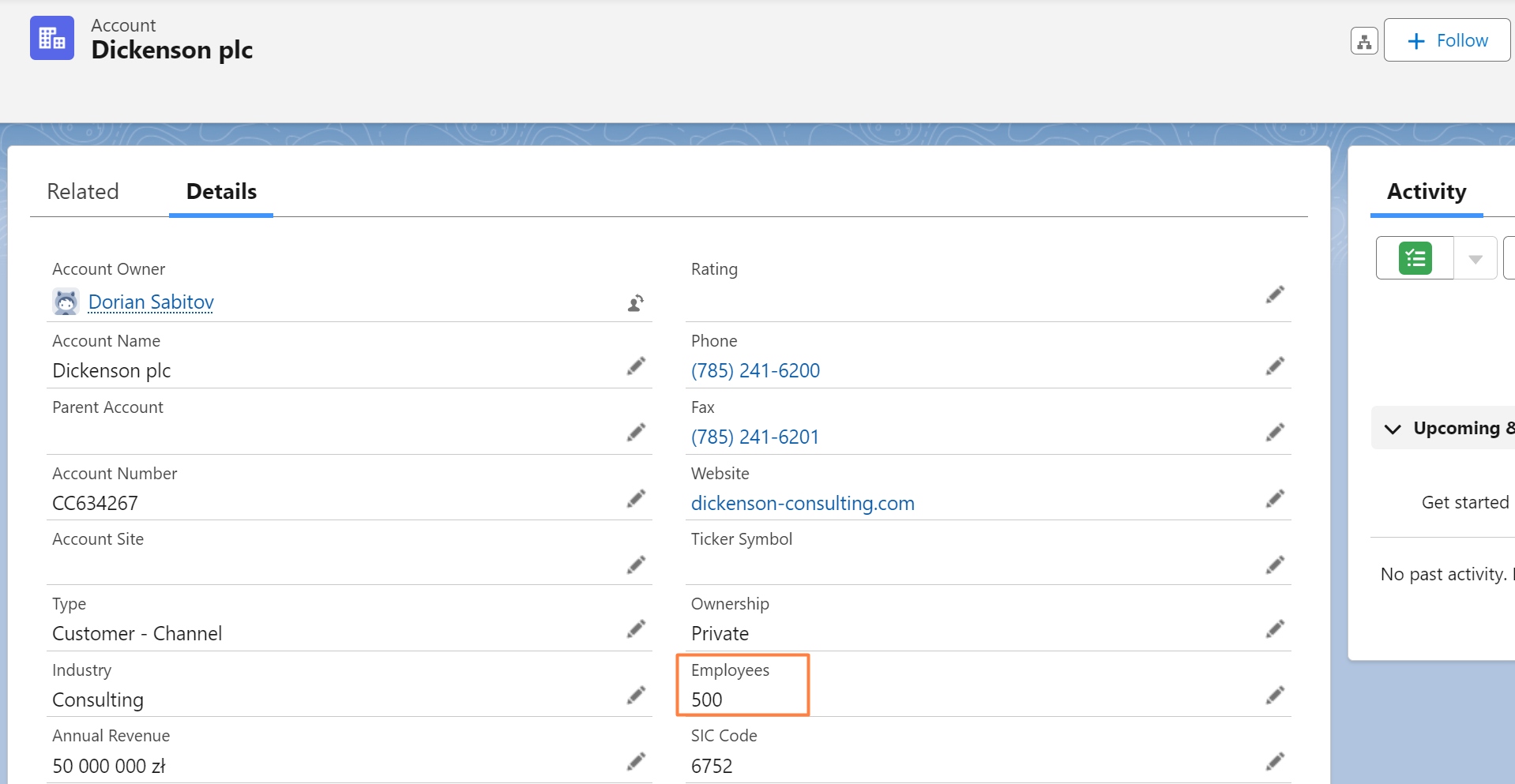Edit the Website field pencil icon
1515x784 pixels.
1275,499
